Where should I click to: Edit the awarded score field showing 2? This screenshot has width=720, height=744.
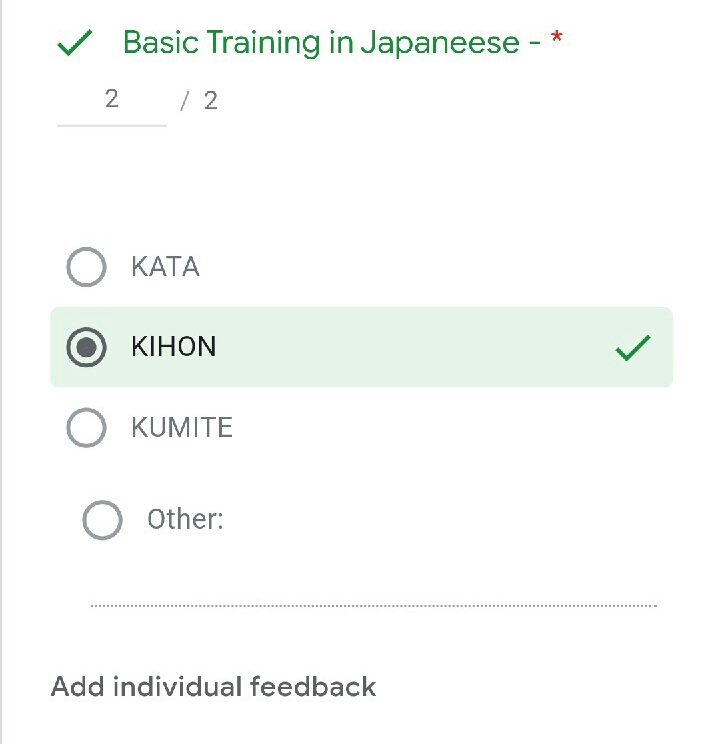(111, 100)
